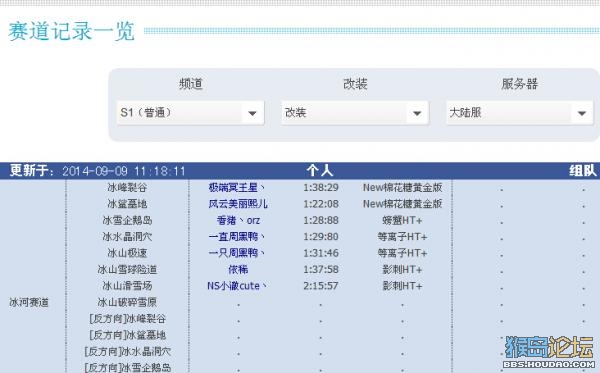
Task: Click the 冰河赛道 category label
Action: pos(29,303)
